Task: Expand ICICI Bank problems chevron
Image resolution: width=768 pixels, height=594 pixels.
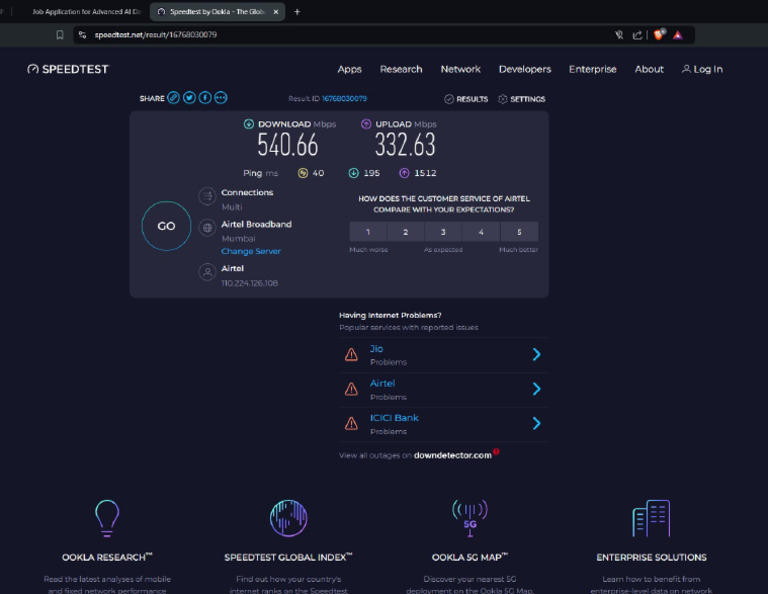Action: (536, 423)
